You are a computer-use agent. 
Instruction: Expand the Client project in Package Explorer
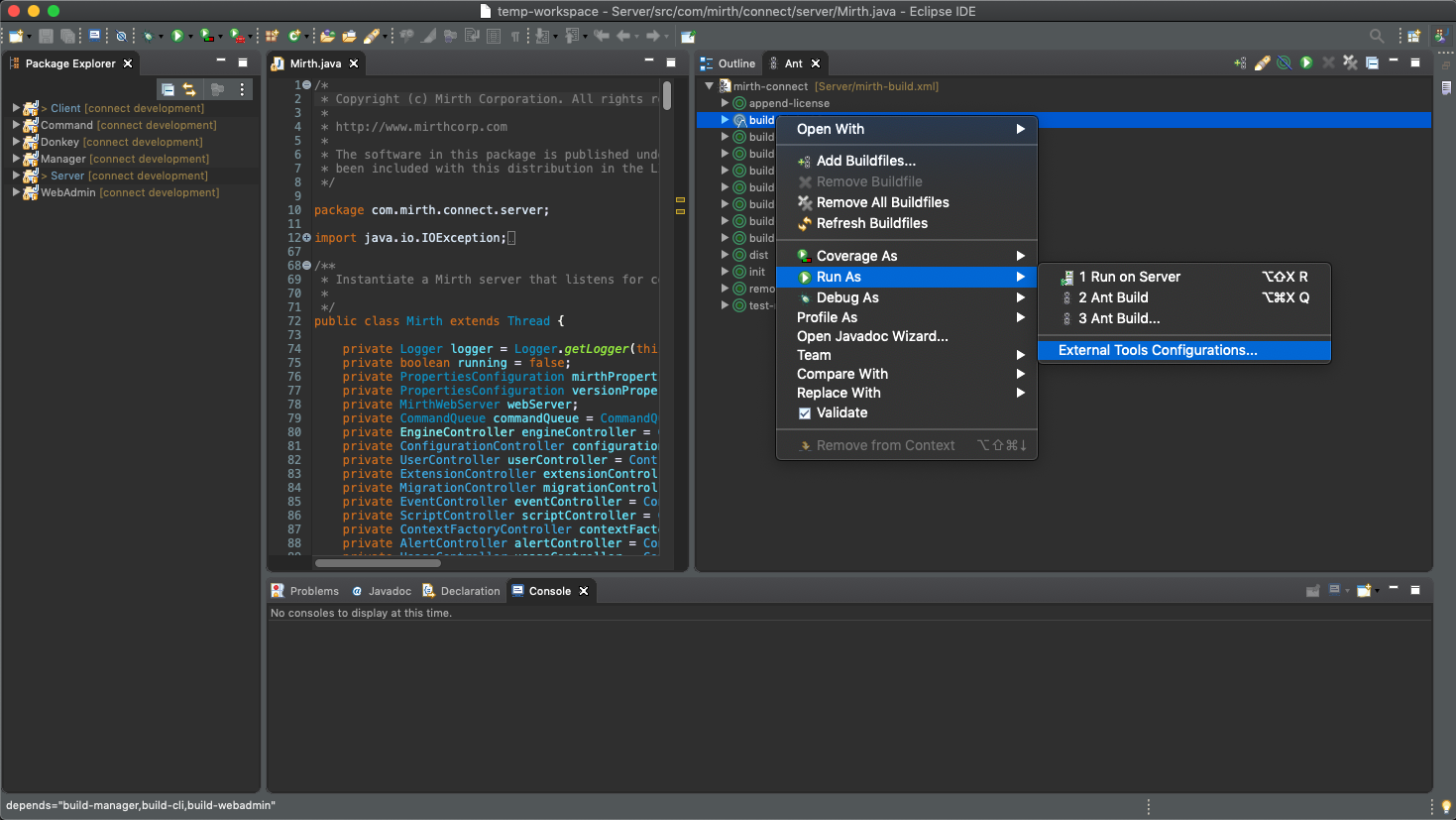click(16, 108)
